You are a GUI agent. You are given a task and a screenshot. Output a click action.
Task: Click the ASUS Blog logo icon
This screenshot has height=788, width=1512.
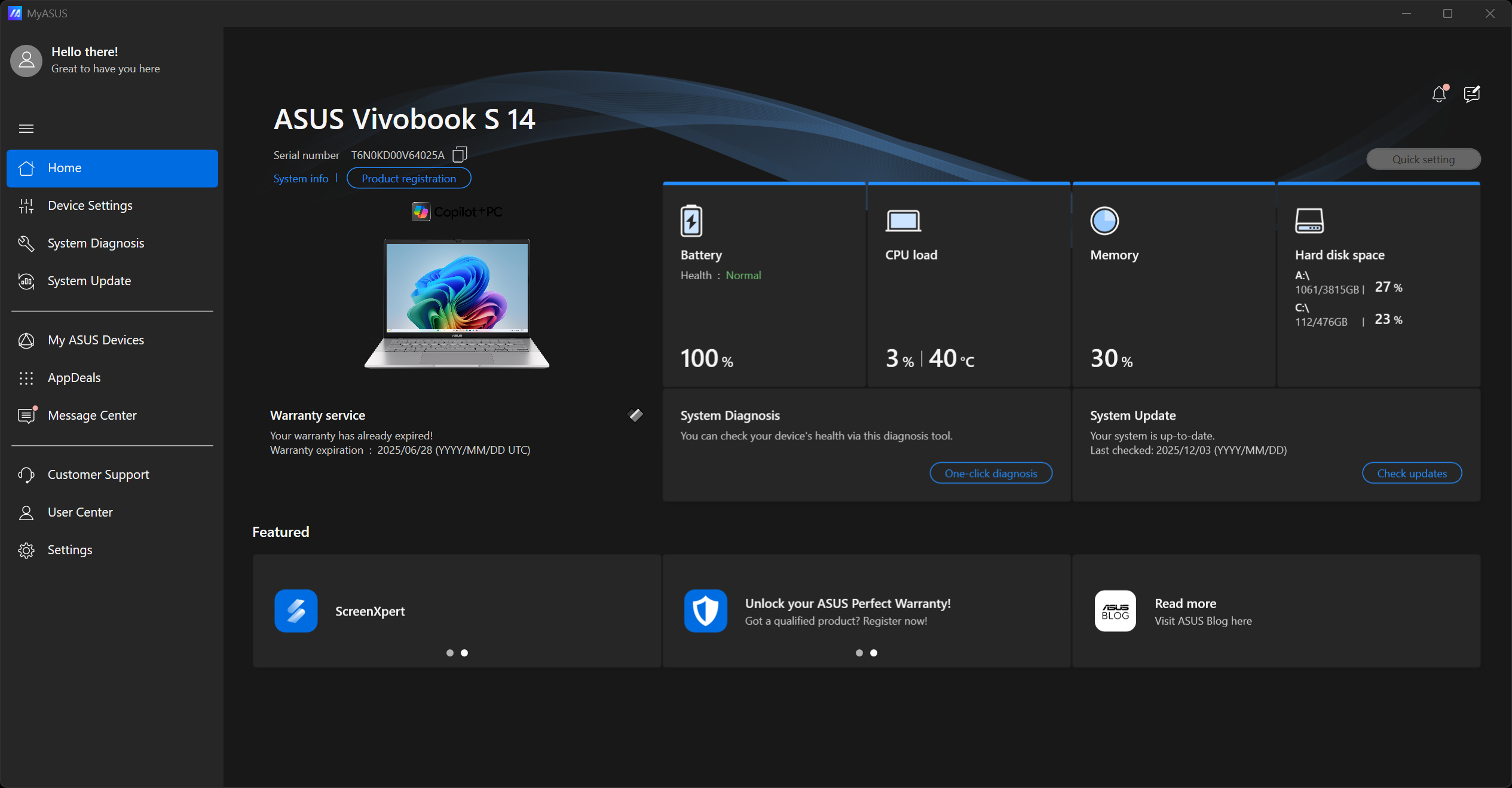pyautogui.click(x=1115, y=610)
